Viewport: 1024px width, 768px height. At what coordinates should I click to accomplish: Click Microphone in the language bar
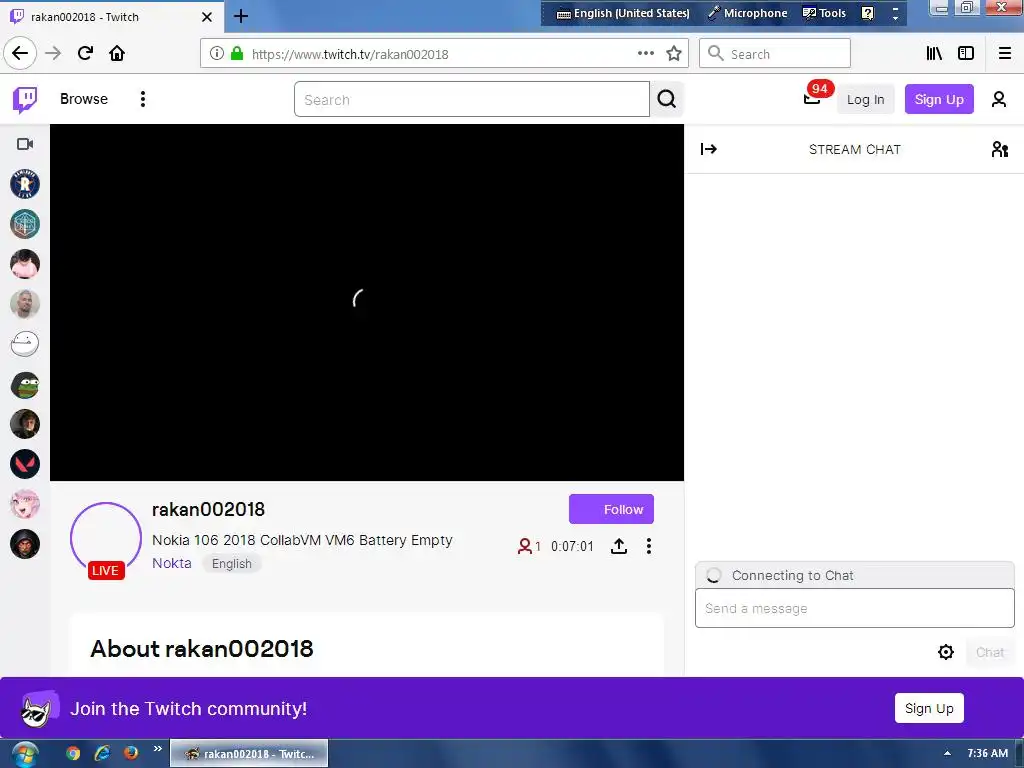click(x=748, y=13)
